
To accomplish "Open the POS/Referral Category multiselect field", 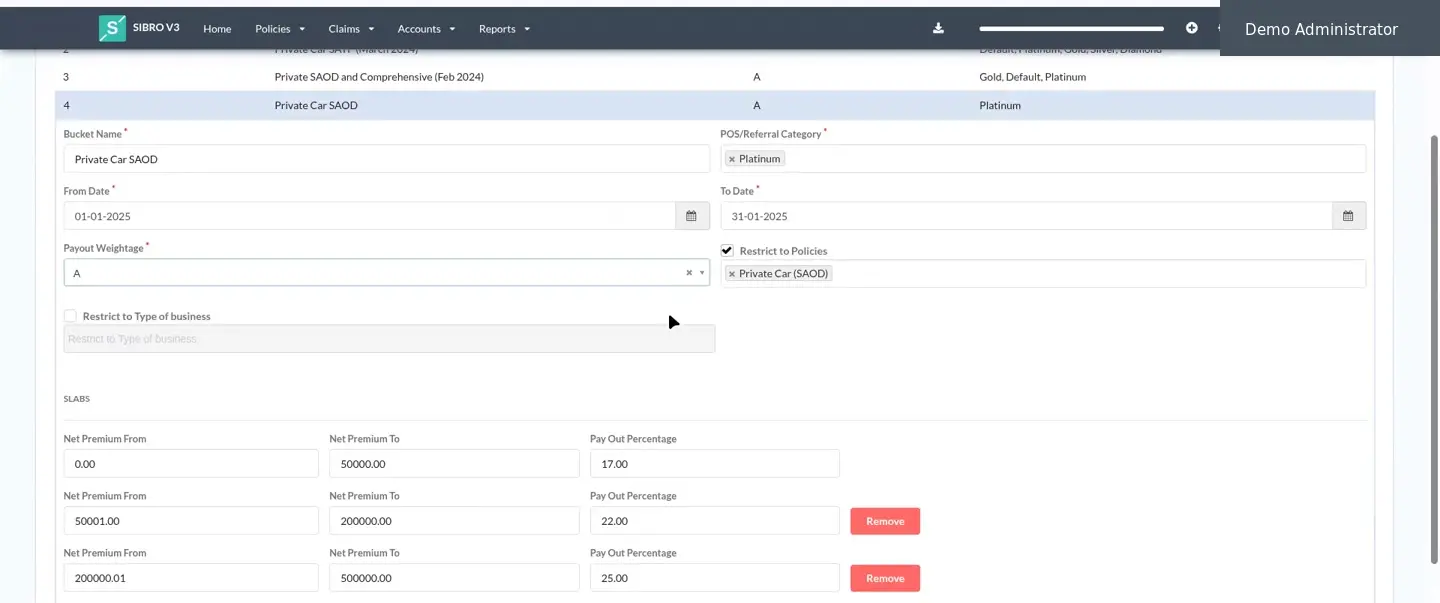I will [x=1043, y=159].
